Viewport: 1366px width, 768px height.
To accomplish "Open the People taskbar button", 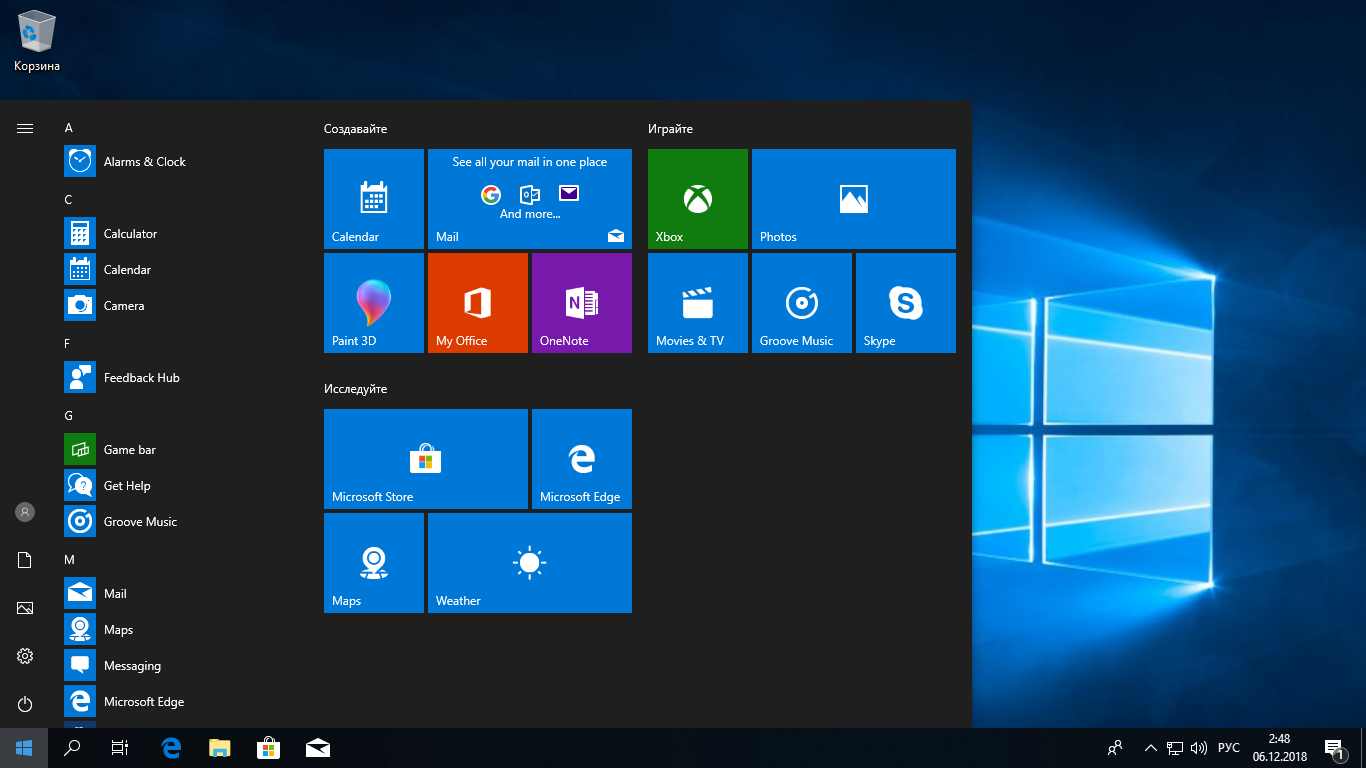I will tap(1115, 748).
